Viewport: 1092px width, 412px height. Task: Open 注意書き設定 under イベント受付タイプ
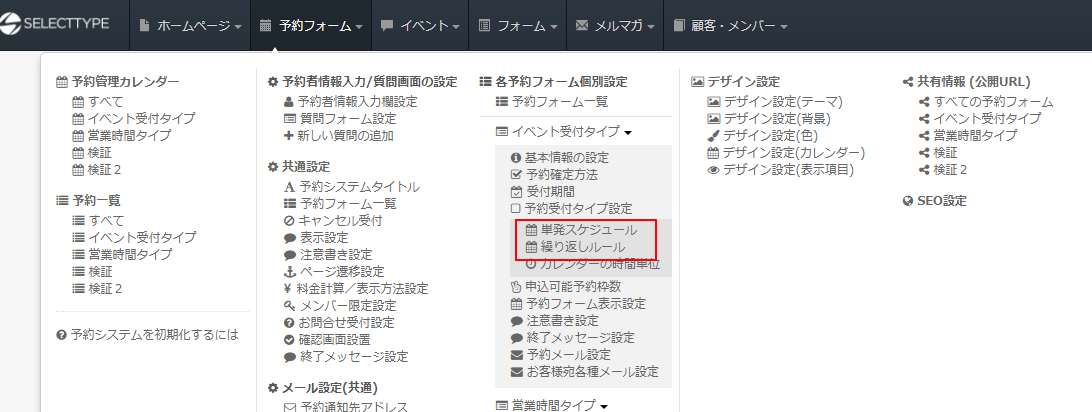point(554,320)
